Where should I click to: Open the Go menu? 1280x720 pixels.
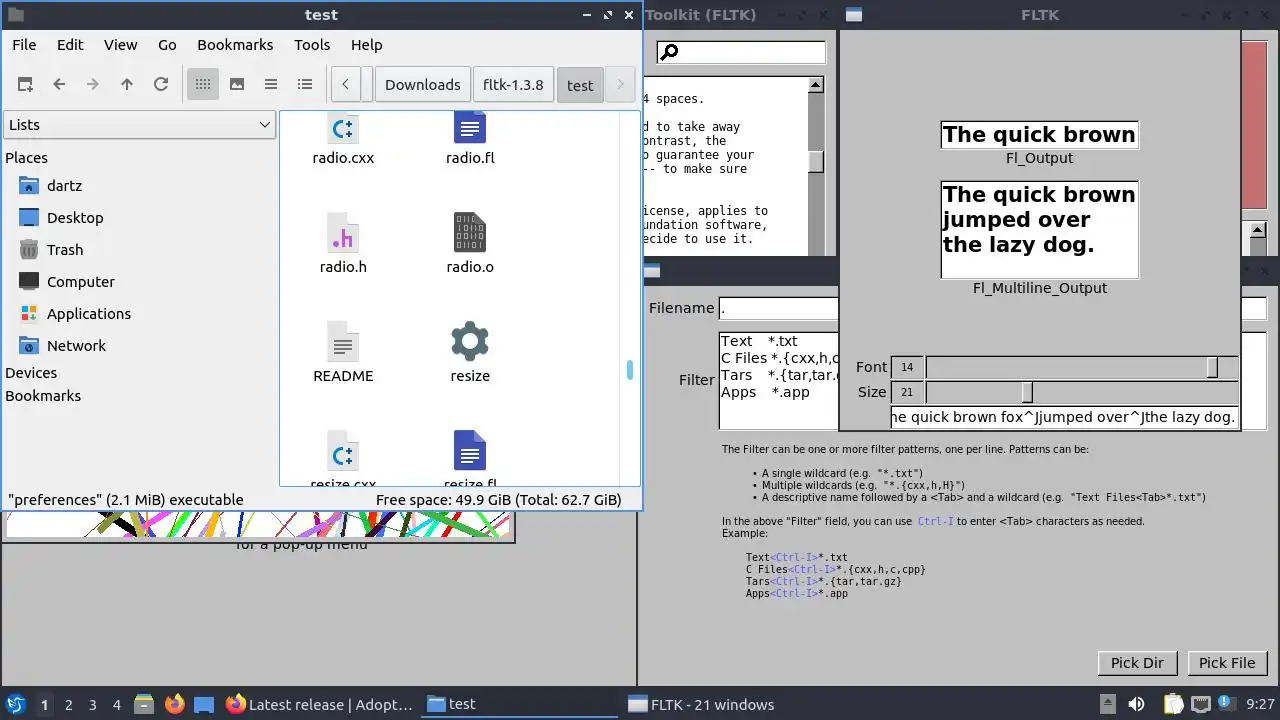tap(167, 45)
